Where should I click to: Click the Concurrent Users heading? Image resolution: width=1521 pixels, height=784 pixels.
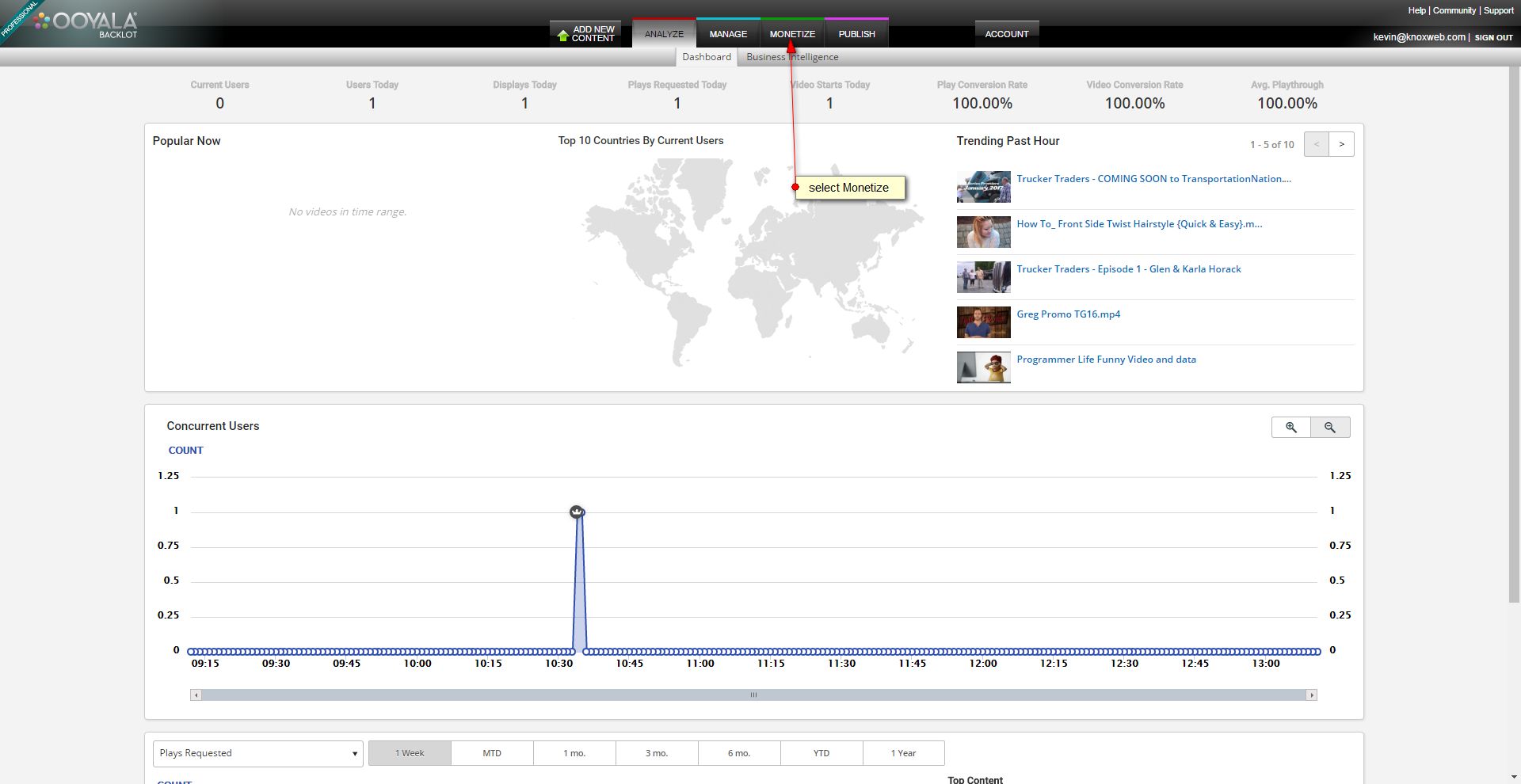click(x=213, y=426)
